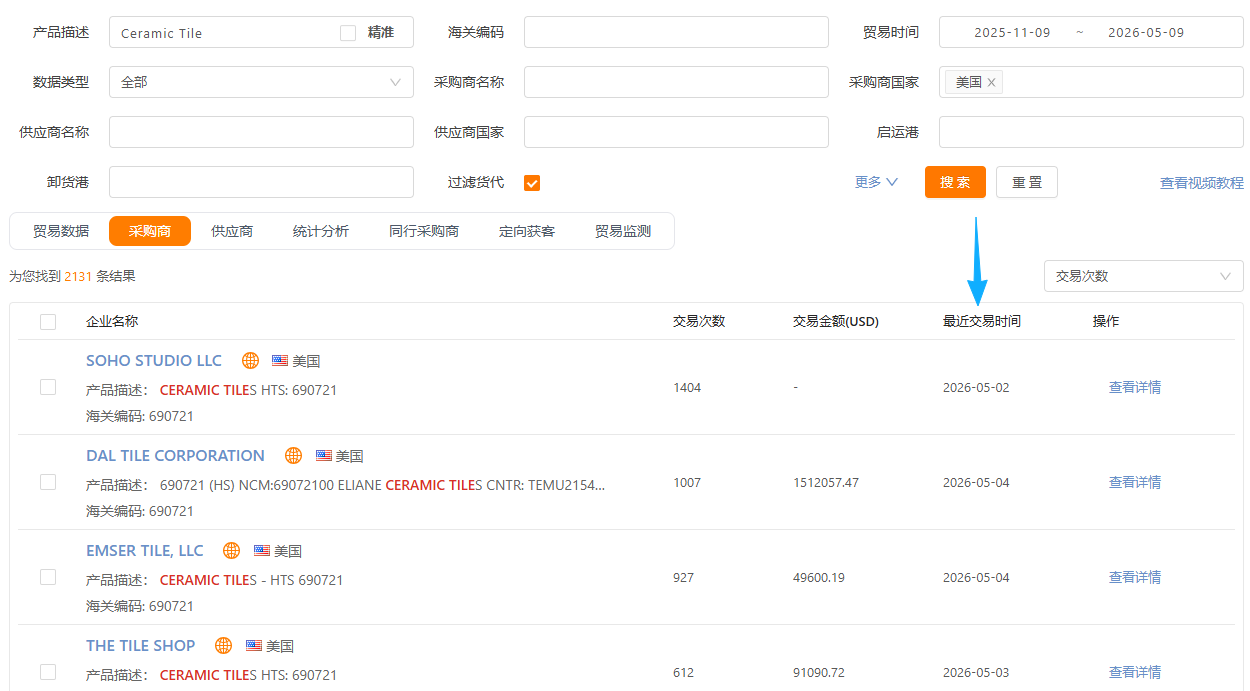
Task: Click amount 91090.72 in THE TILE SHOP row
Action: (x=819, y=673)
